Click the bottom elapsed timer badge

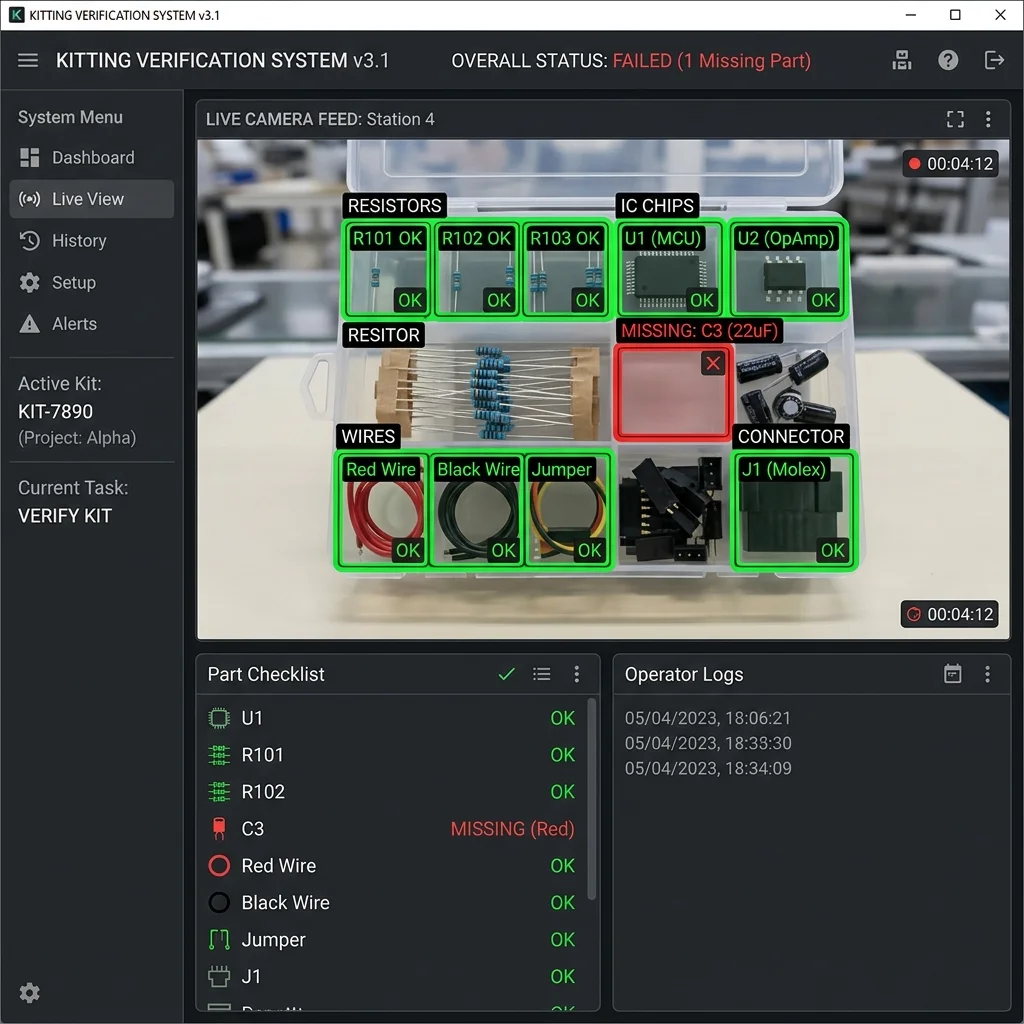tap(950, 614)
